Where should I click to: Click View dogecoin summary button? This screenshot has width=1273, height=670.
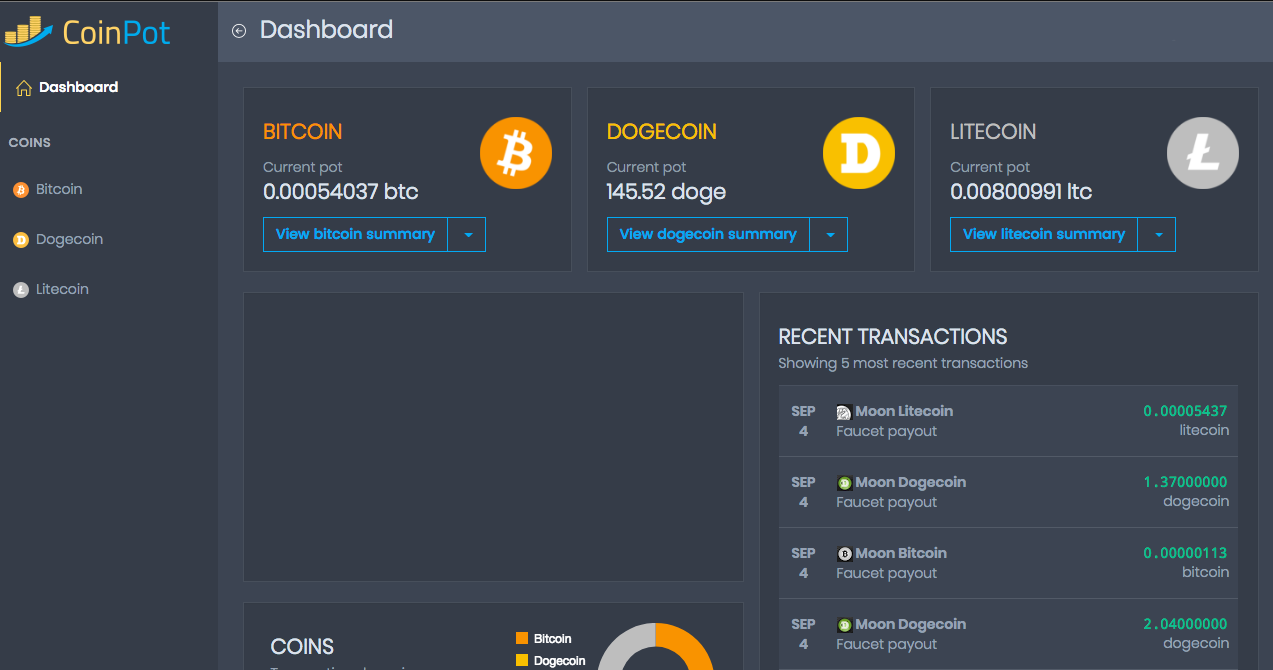(x=708, y=235)
